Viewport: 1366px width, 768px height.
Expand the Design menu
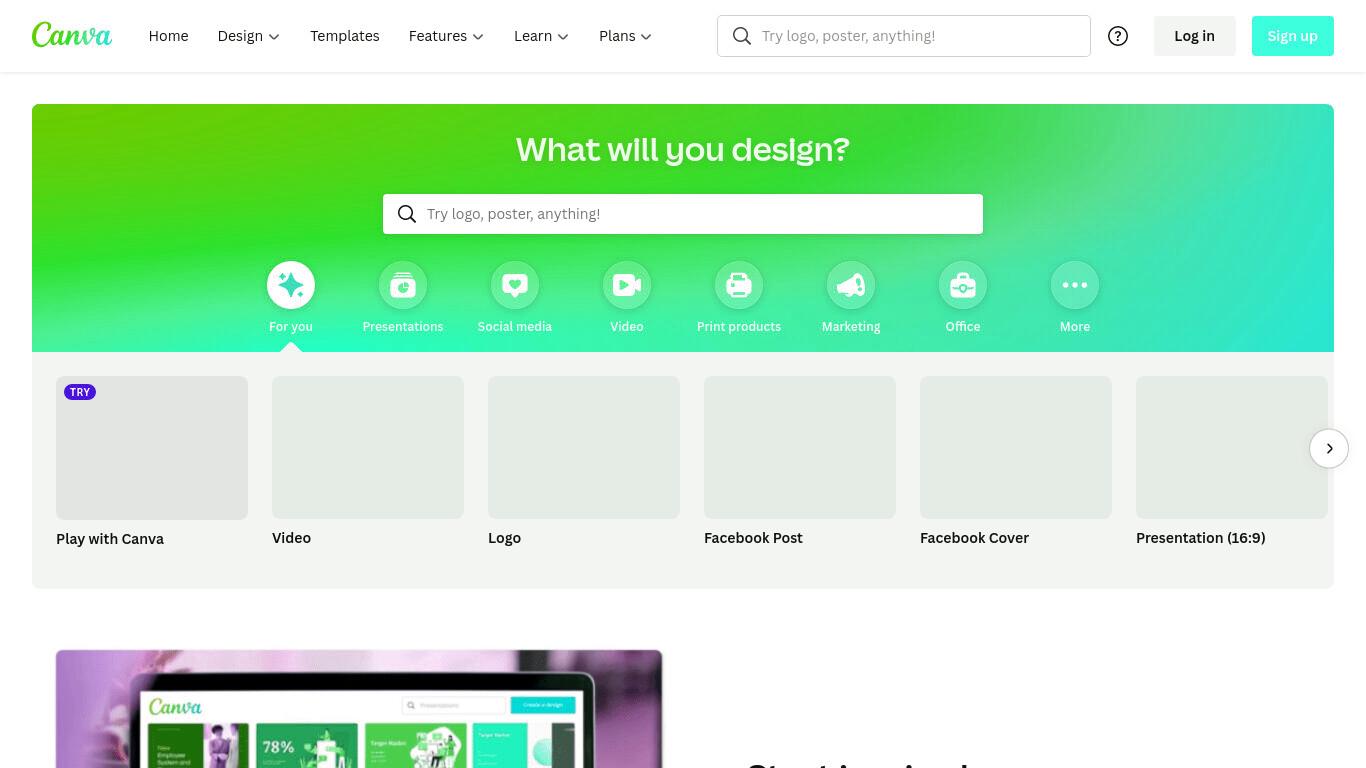[249, 36]
